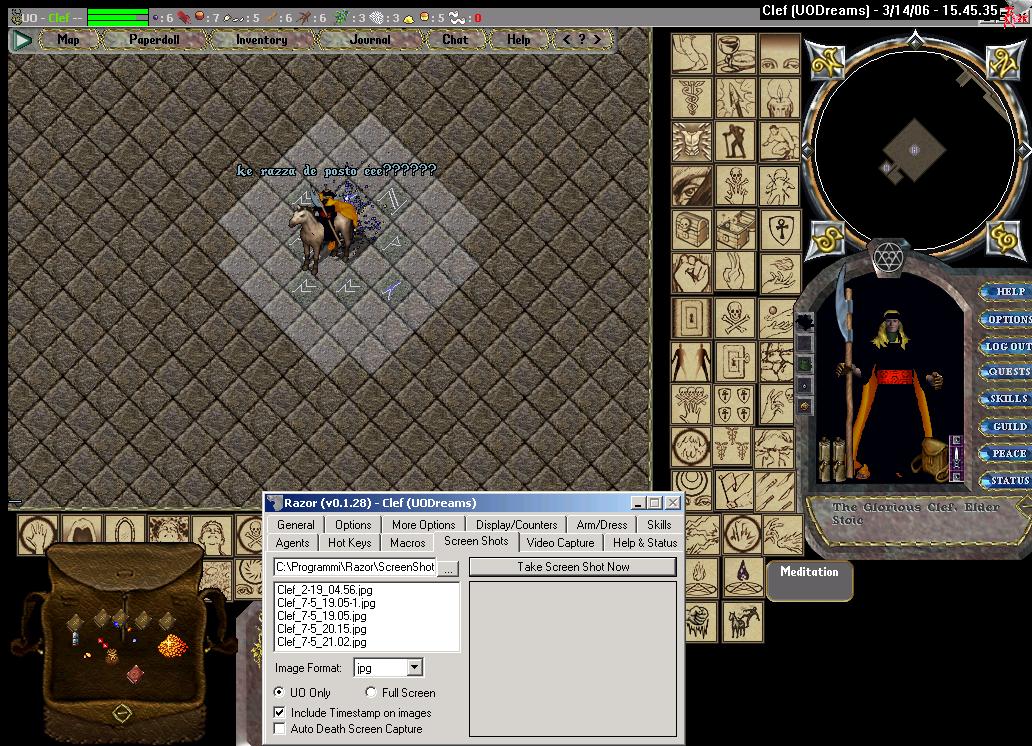
Task: Switch to the Macros tab in Razor
Action: tap(407, 543)
